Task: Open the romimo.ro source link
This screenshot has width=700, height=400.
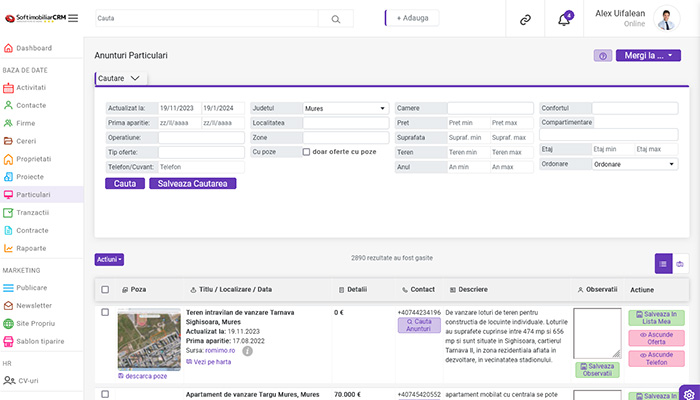Action: [x=220, y=351]
